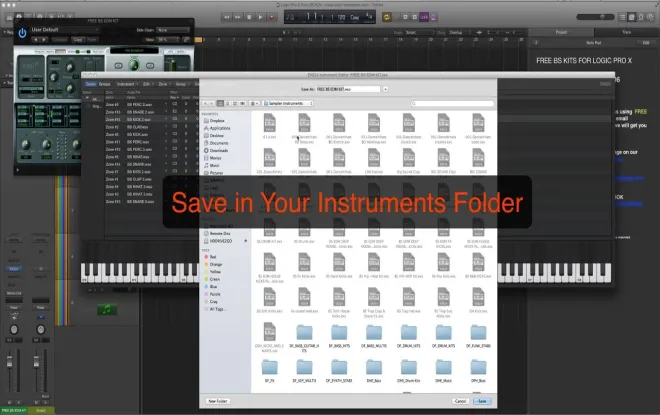This screenshot has height=415, width=660.
Task: Collapse the save dialog with the arrow button
Action: (x=386, y=89)
